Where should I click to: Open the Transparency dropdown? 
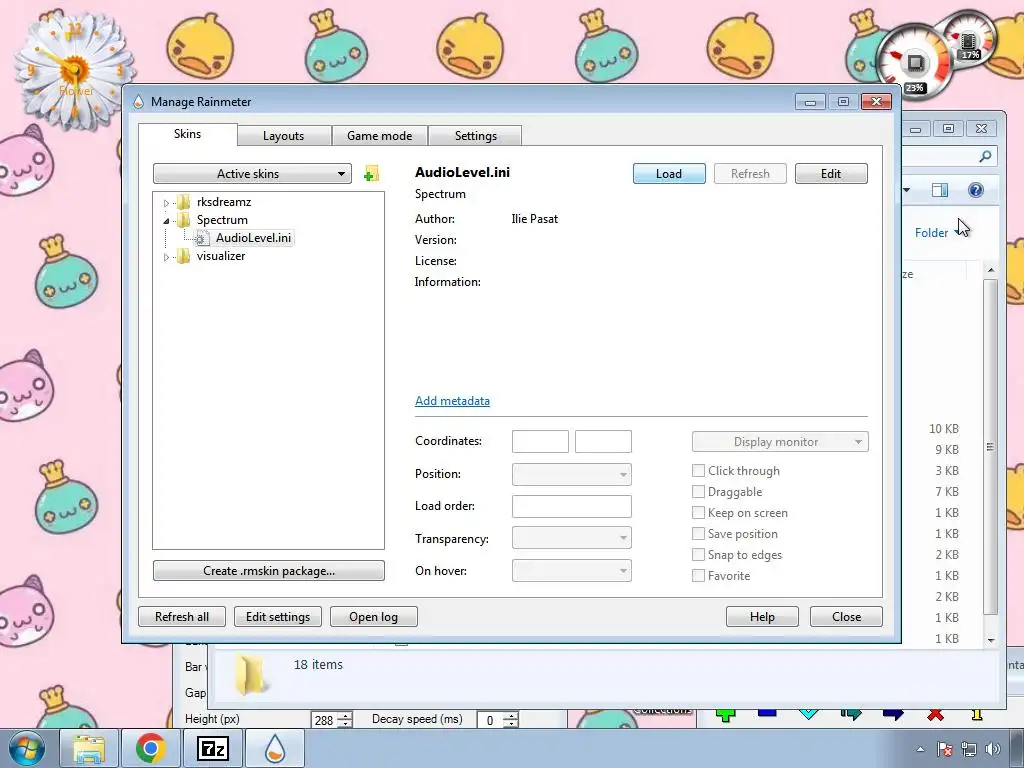pyautogui.click(x=571, y=537)
